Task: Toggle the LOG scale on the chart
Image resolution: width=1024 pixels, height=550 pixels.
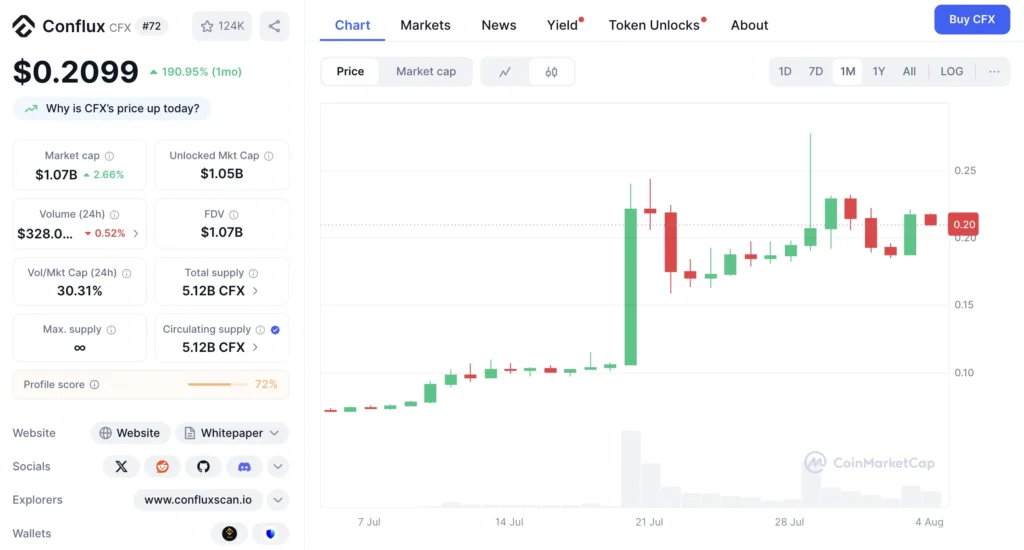Action: click(x=951, y=72)
